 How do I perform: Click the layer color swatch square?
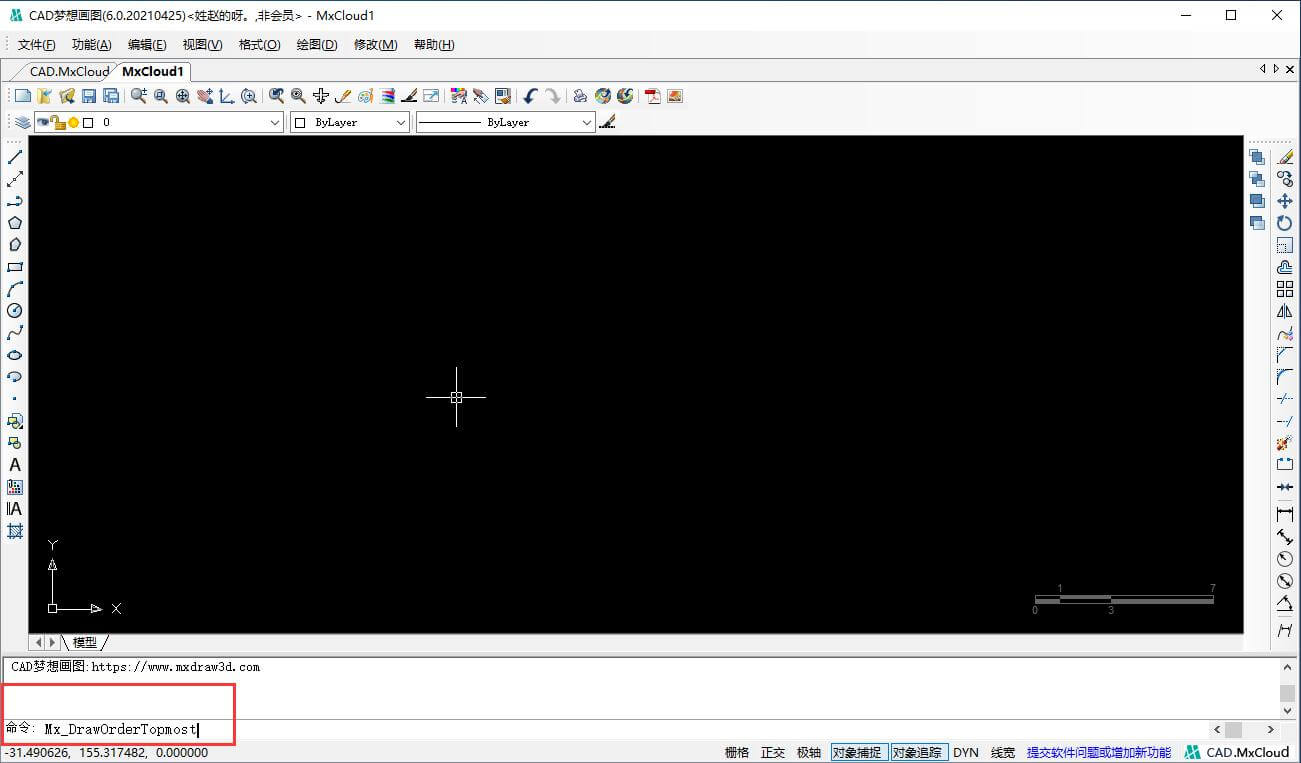click(x=88, y=122)
